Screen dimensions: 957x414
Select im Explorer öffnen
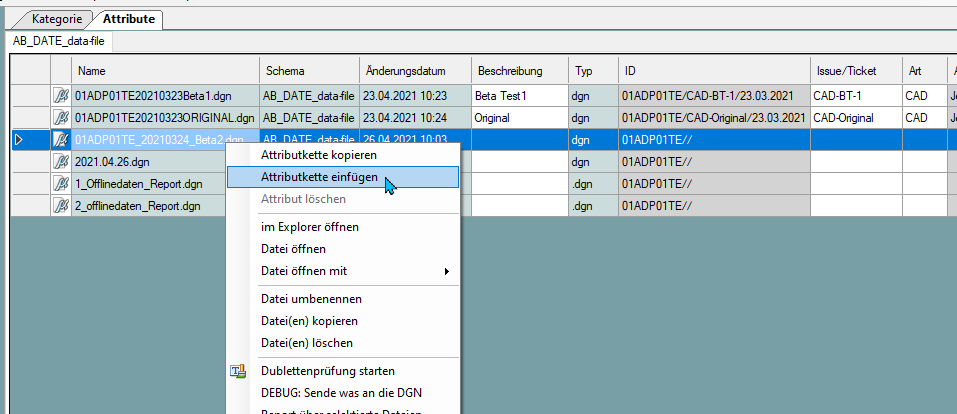342,227
